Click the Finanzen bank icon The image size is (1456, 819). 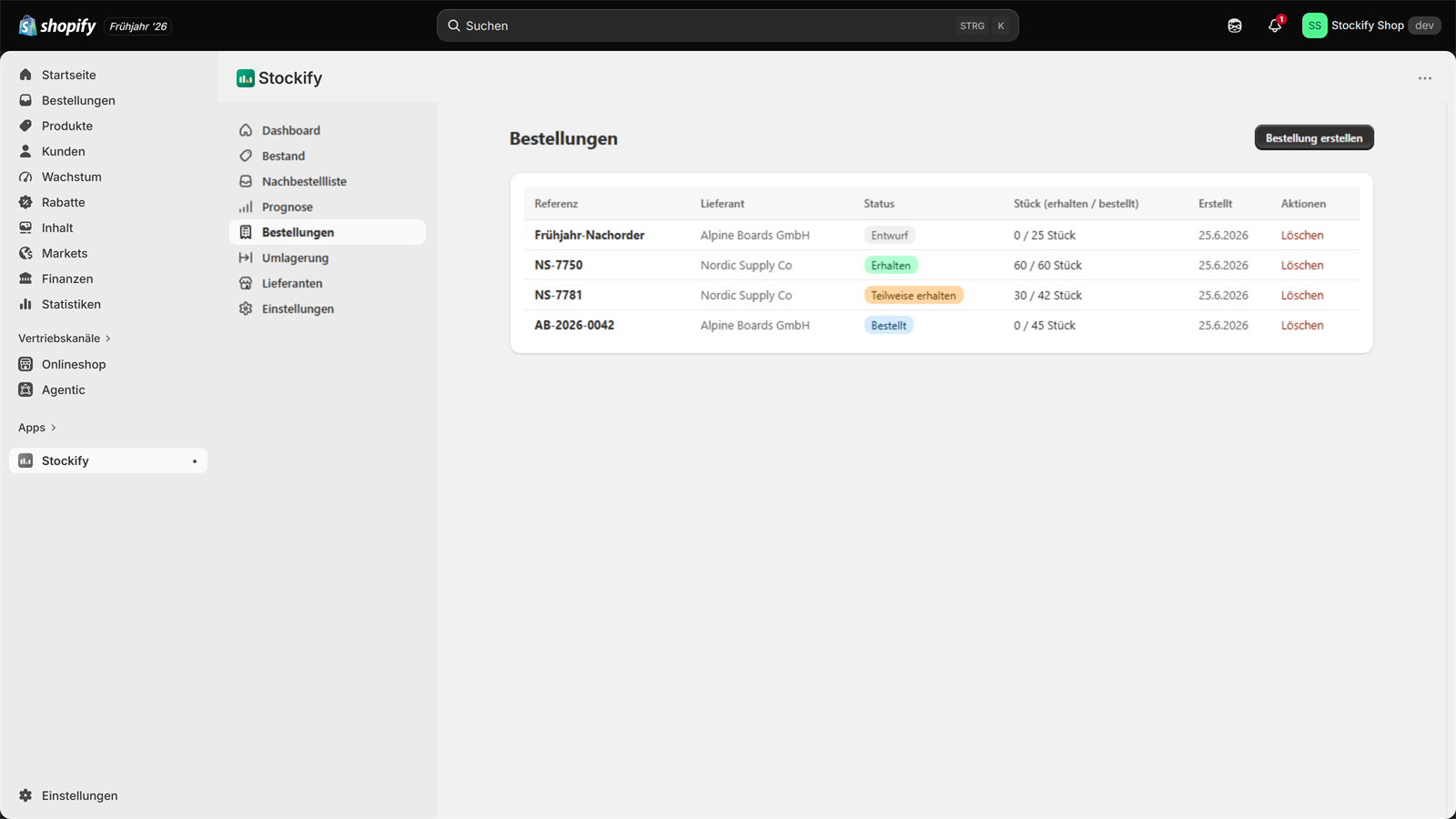(x=25, y=278)
